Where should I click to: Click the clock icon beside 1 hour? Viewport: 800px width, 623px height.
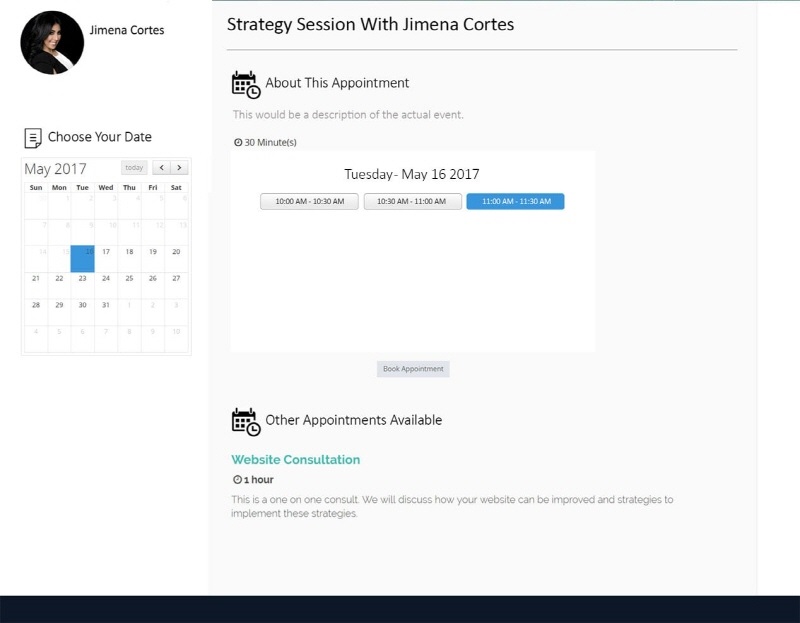pos(237,480)
